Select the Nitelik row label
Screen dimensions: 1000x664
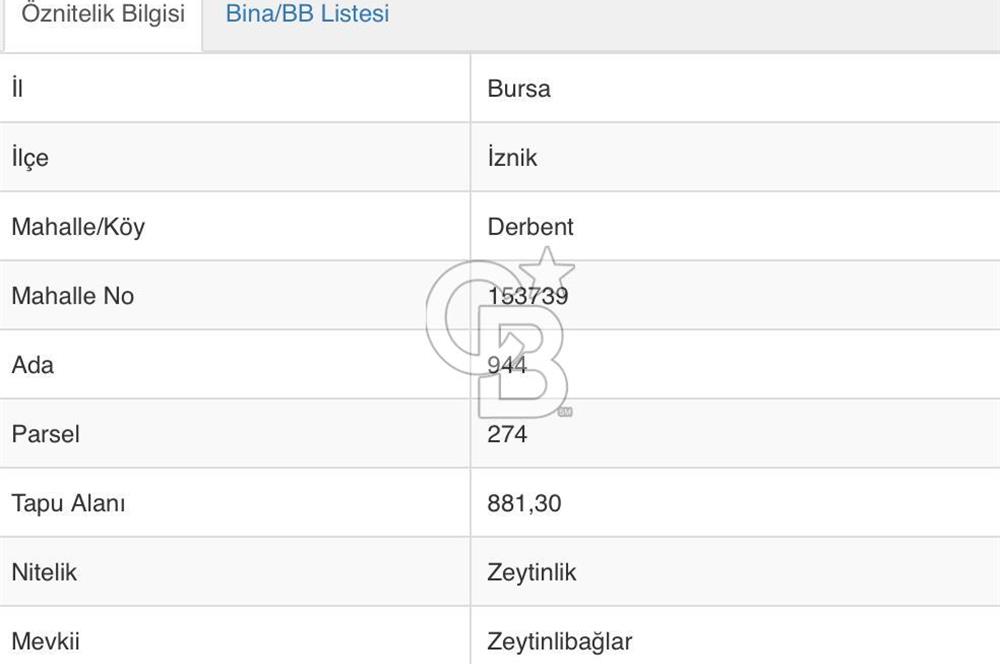click(44, 572)
